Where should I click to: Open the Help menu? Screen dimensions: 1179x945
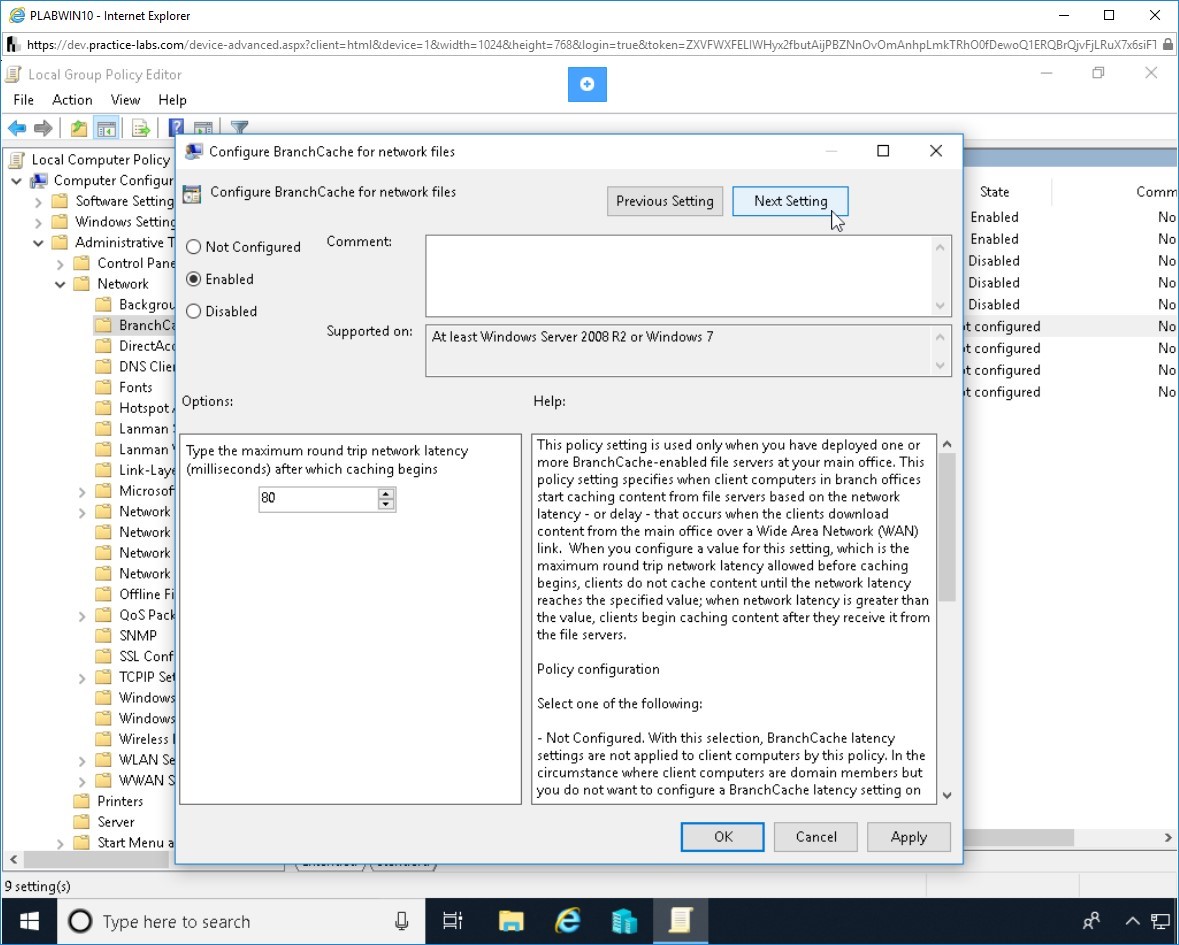click(x=172, y=100)
